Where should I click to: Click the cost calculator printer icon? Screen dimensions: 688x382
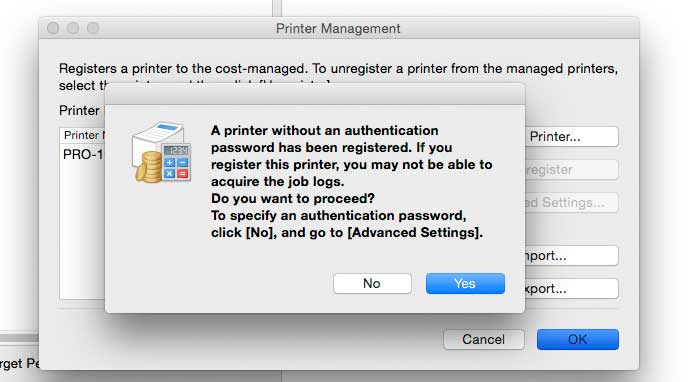coord(161,152)
